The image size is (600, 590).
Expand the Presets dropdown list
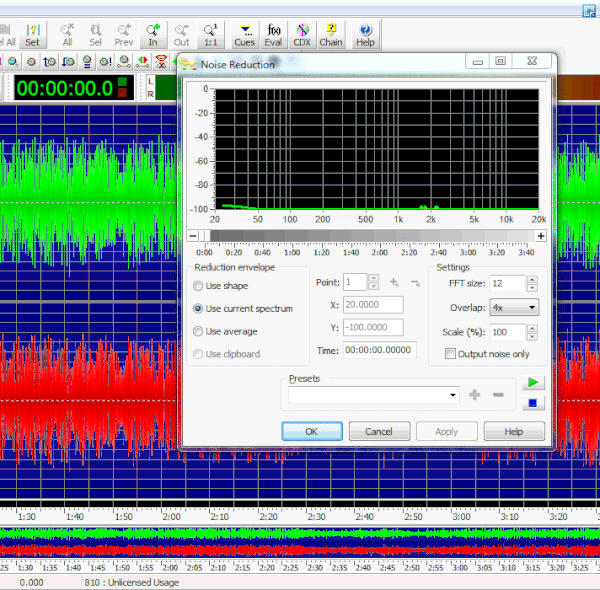[453, 396]
